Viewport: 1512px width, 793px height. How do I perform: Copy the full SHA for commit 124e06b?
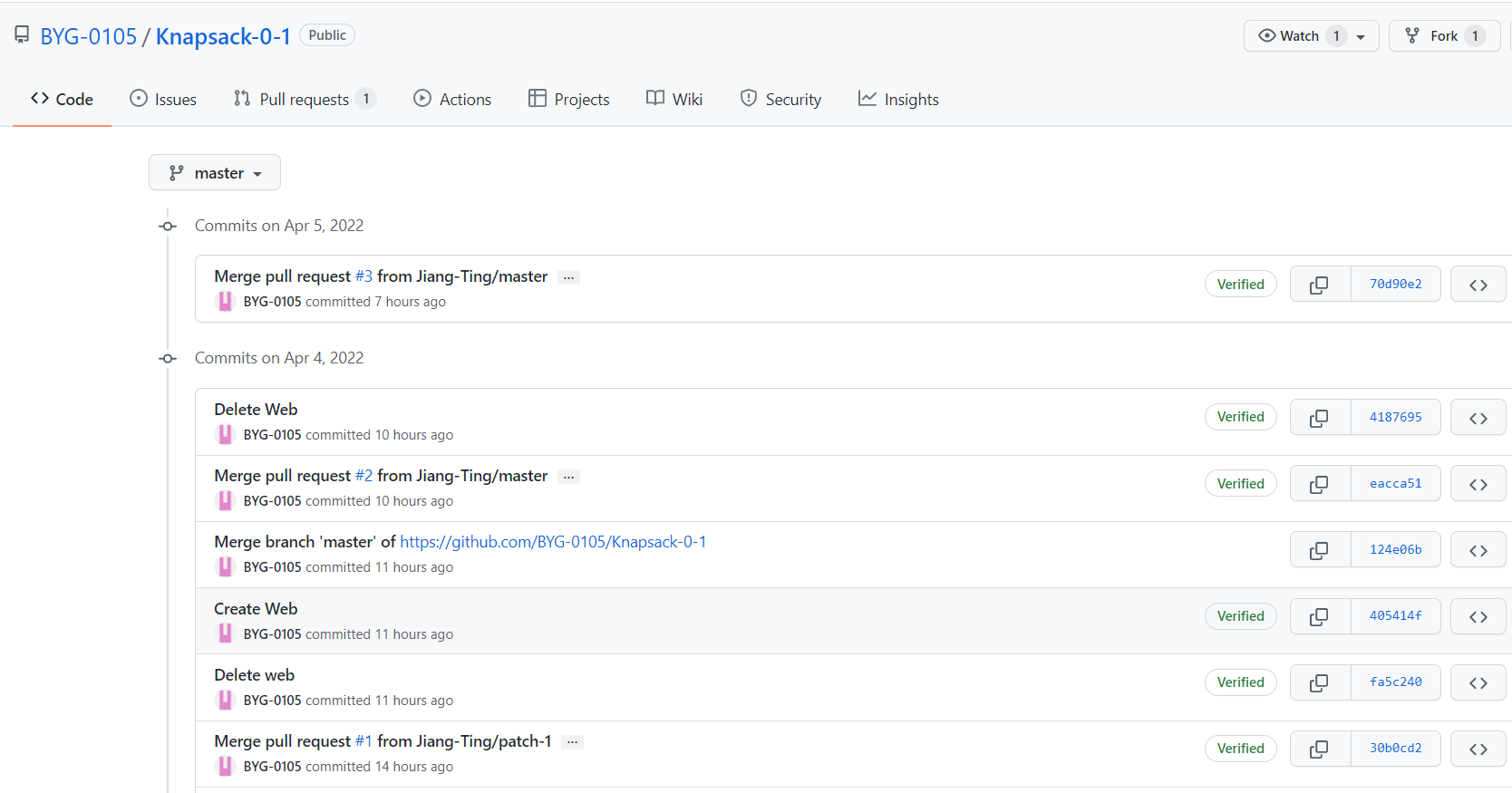[1320, 550]
